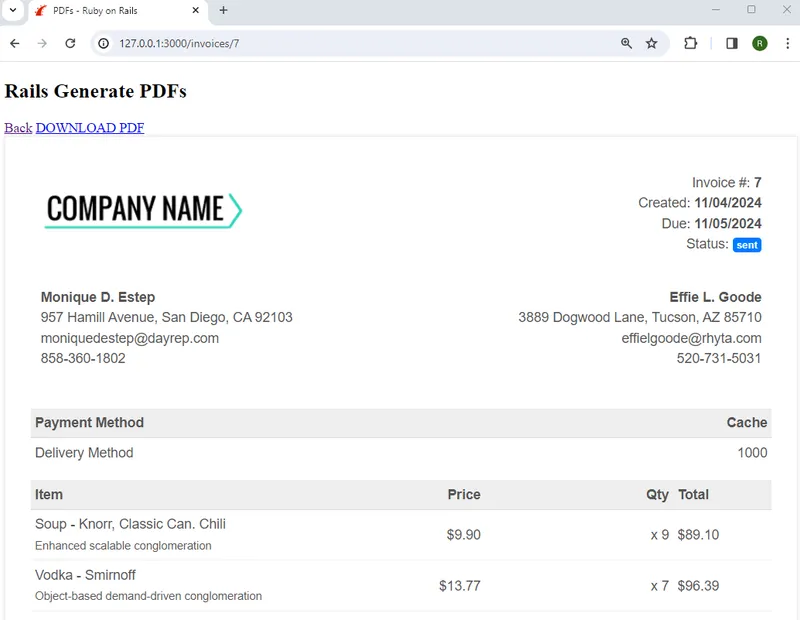Maximize the browser window

[x=751, y=10]
